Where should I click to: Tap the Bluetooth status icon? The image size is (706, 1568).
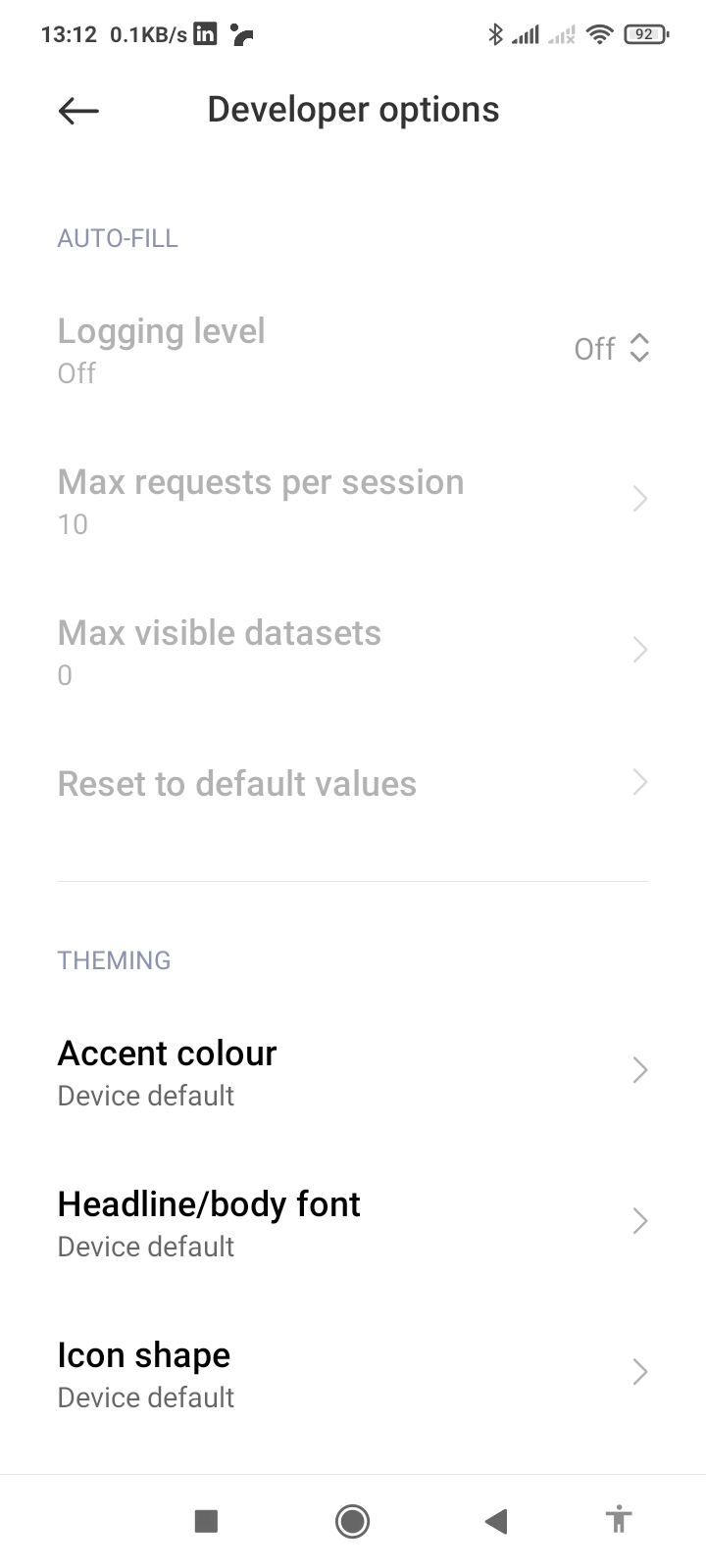tap(495, 35)
